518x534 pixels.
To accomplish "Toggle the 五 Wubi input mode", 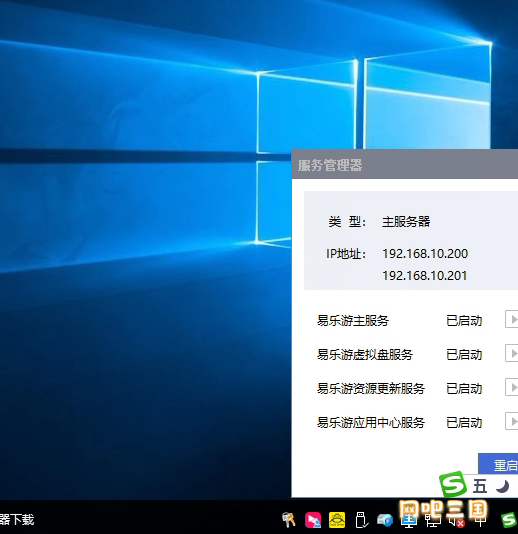I will point(480,486).
